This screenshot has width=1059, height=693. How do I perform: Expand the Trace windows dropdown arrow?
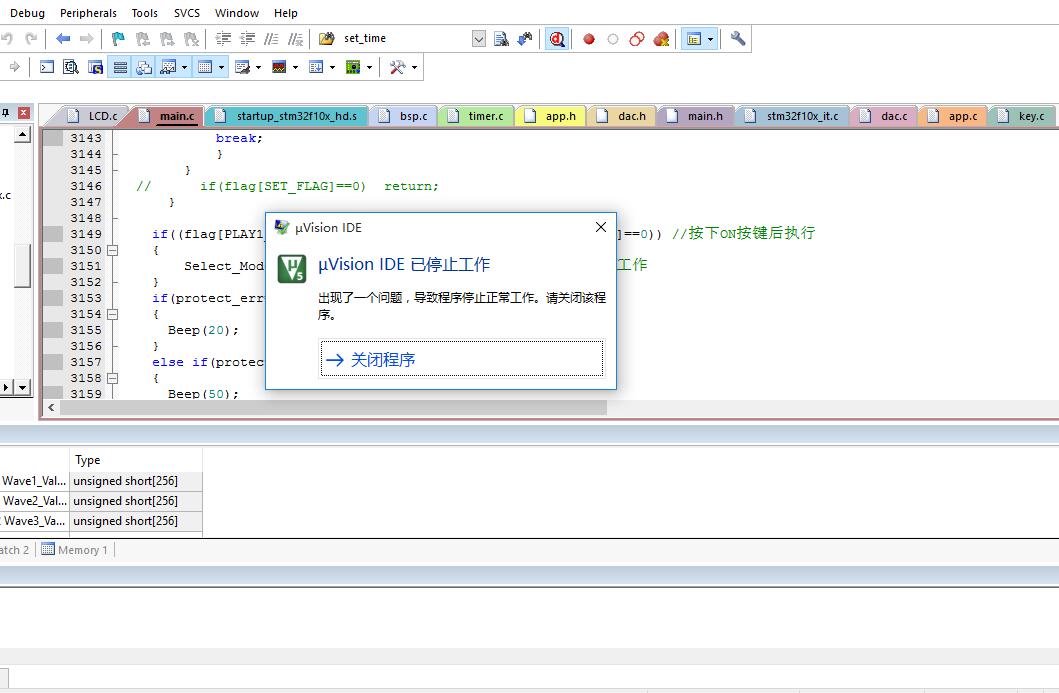point(332,67)
